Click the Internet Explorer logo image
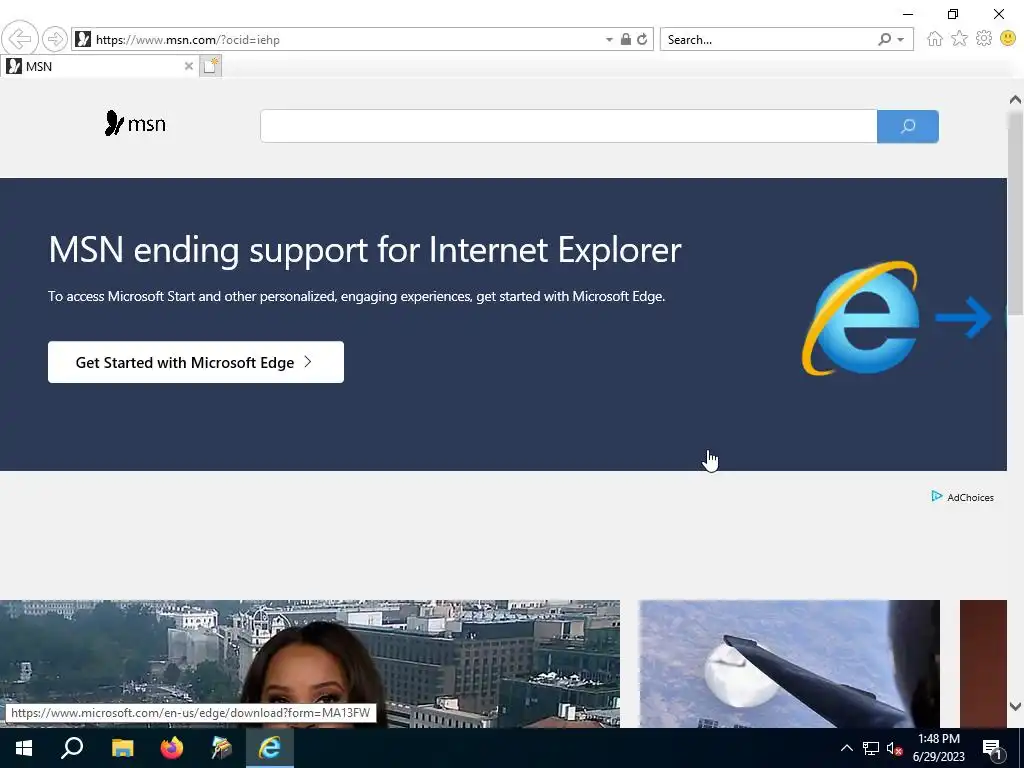The height and width of the screenshot is (768, 1024). (x=861, y=319)
